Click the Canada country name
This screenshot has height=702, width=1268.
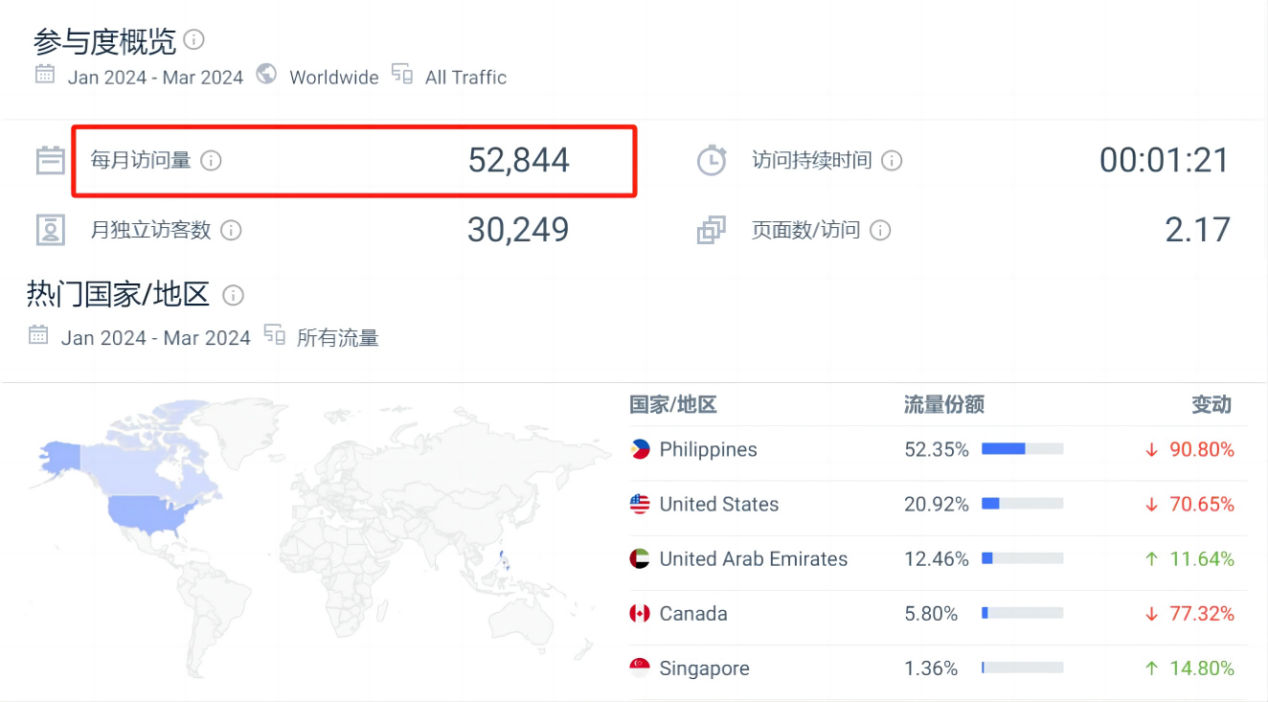point(693,614)
